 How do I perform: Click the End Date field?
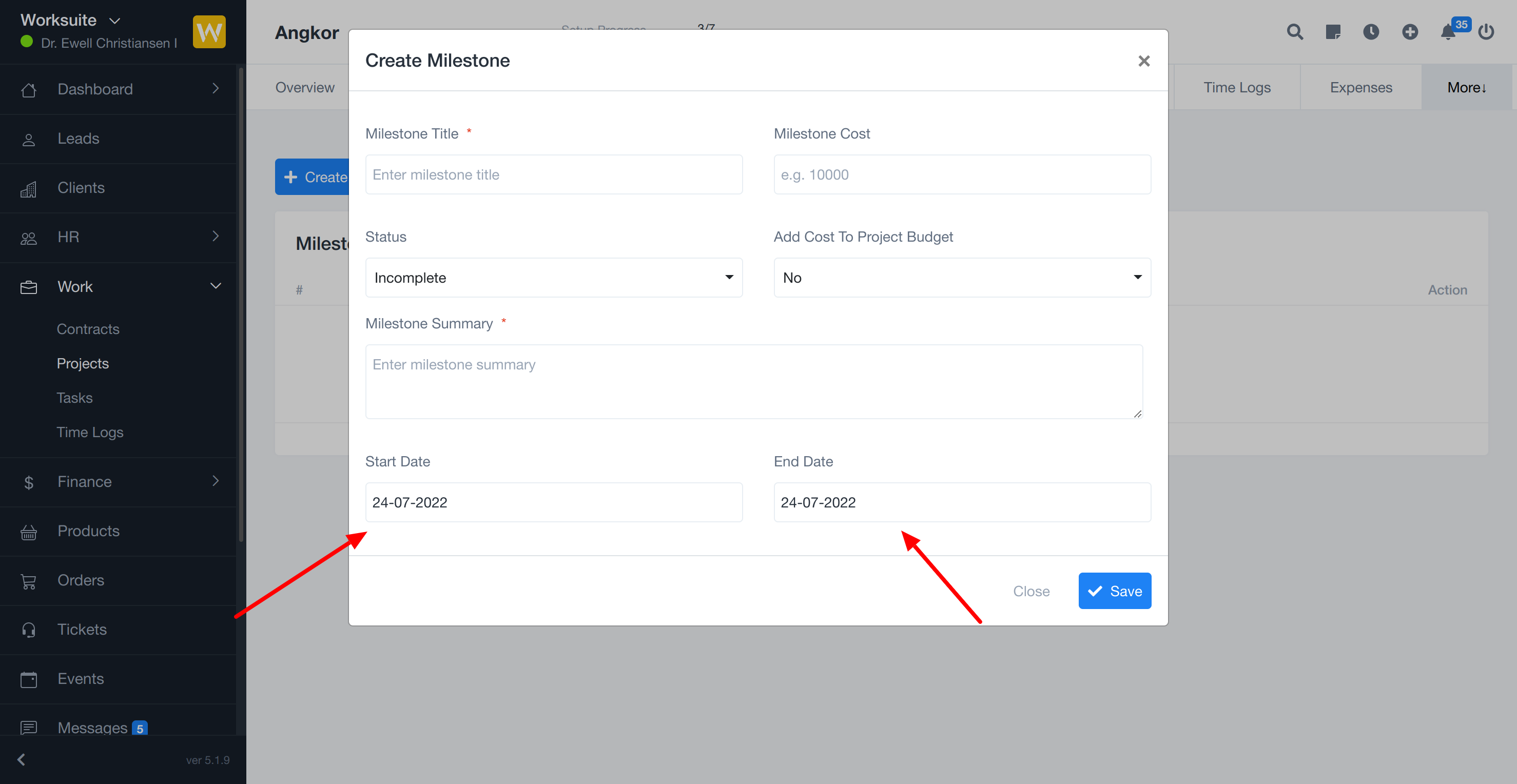tap(962, 502)
